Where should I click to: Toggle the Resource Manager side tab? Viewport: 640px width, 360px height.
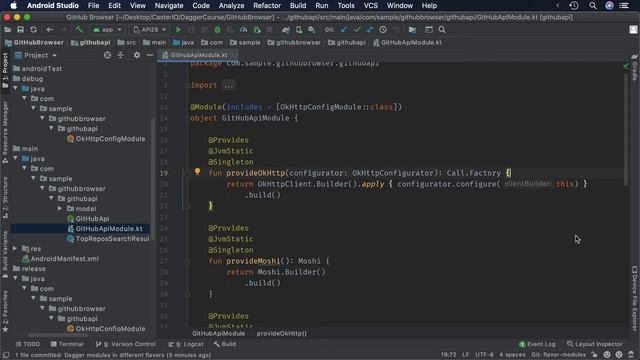click(5, 132)
